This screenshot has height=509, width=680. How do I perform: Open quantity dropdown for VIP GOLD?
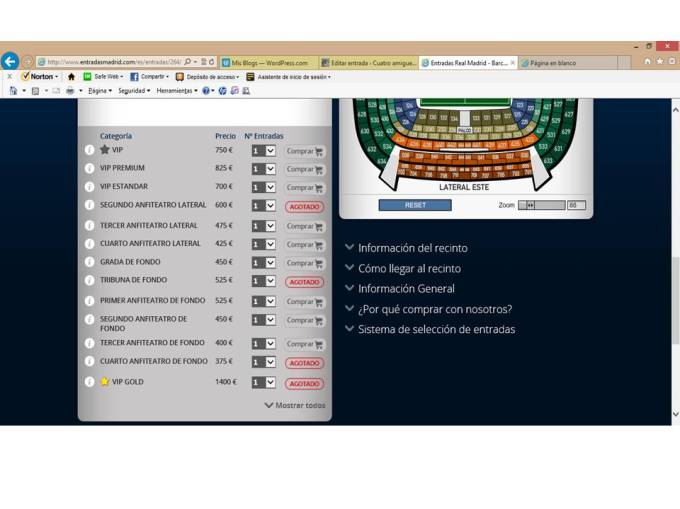tap(263, 382)
